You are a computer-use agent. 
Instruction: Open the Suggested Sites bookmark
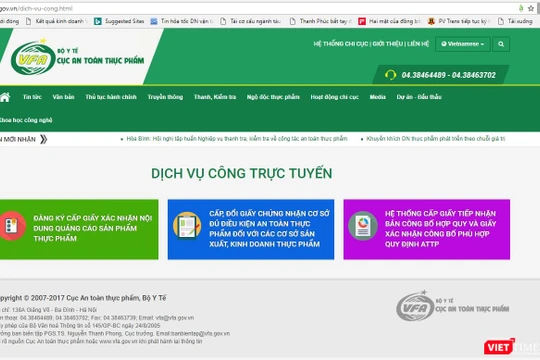pyautogui.click(x=120, y=21)
